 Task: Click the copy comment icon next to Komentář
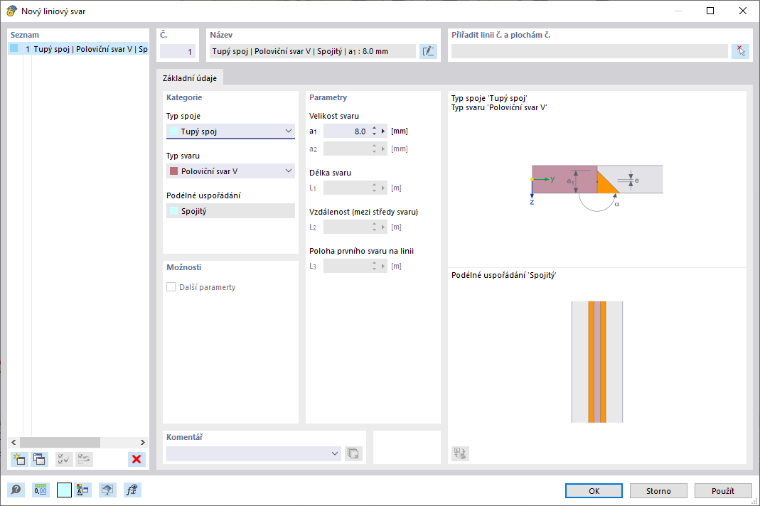pyautogui.click(x=353, y=454)
